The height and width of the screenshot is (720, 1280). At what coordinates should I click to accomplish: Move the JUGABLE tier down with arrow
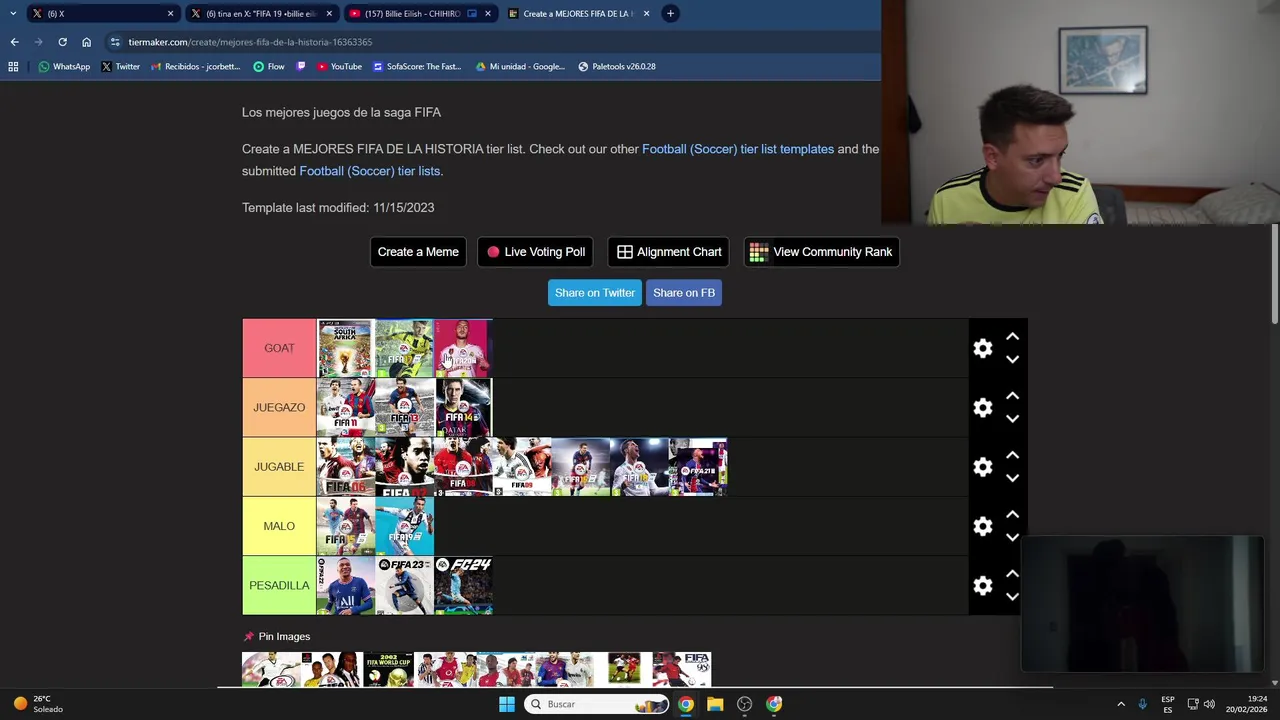coord(1012,478)
